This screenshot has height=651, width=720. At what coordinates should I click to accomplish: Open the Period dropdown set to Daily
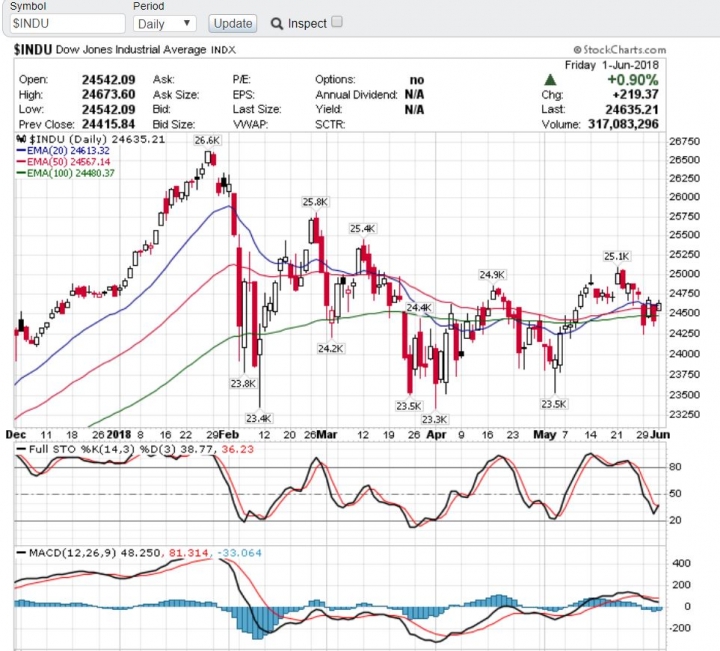(165, 24)
